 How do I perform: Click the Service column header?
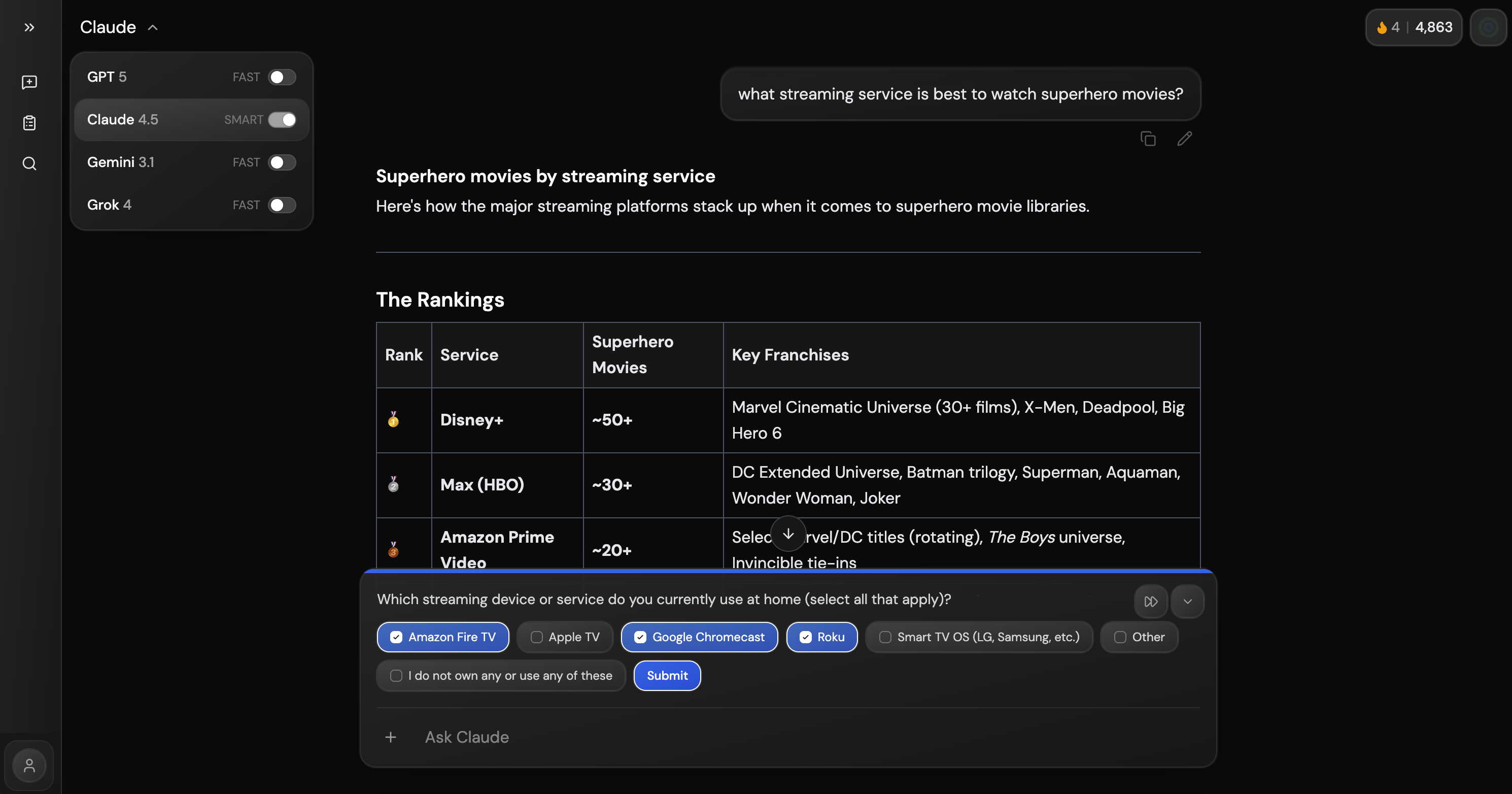tap(507, 355)
